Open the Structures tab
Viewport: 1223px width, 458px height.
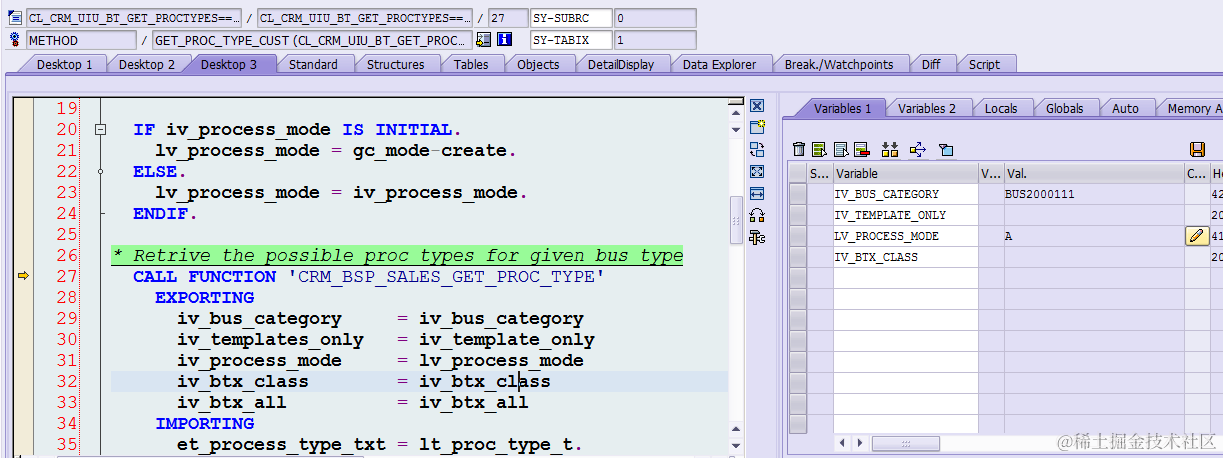[395, 64]
